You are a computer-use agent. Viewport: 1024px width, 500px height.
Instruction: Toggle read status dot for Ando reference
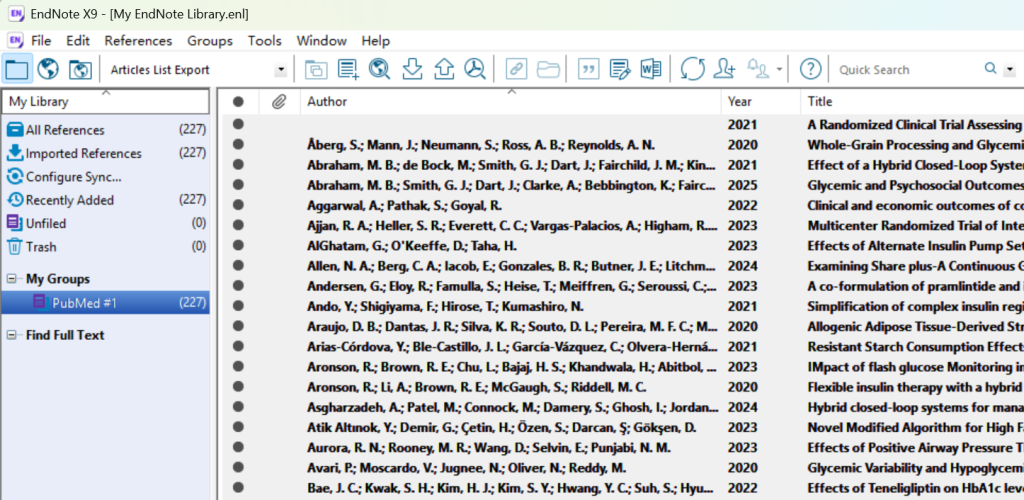(238, 305)
